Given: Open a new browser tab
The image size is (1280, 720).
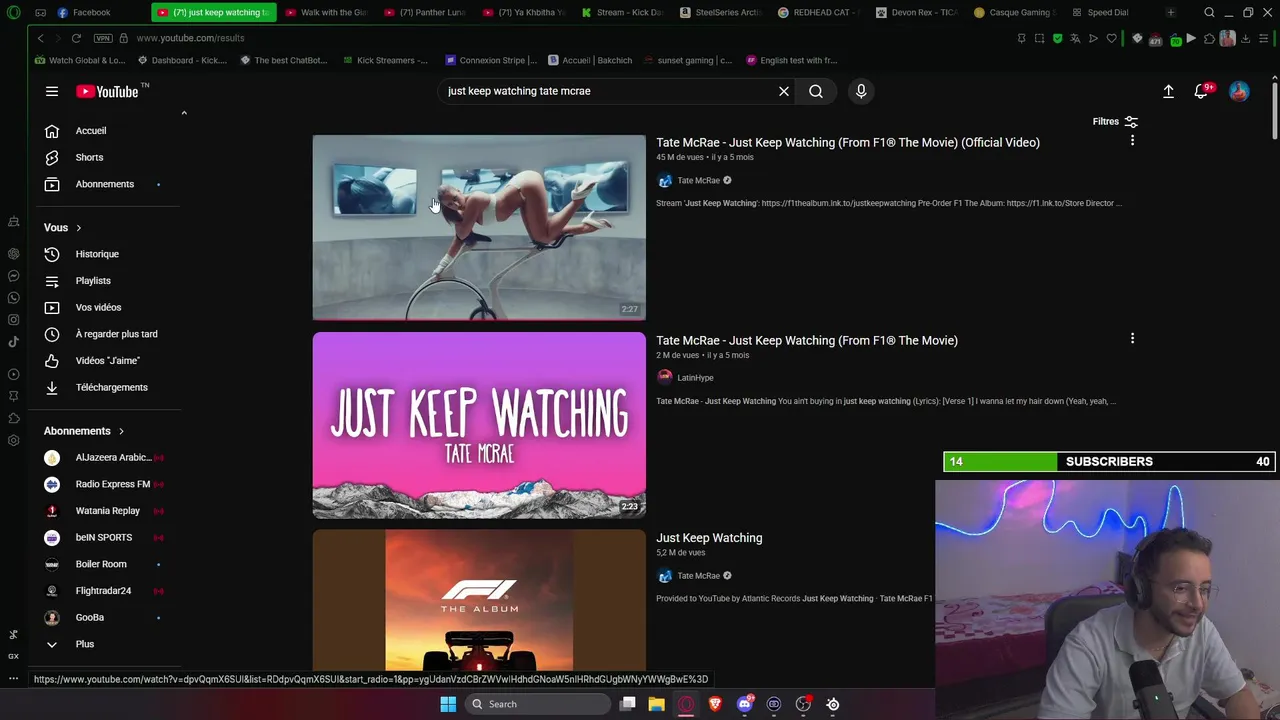Looking at the screenshot, I should pyautogui.click(x=1170, y=12).
